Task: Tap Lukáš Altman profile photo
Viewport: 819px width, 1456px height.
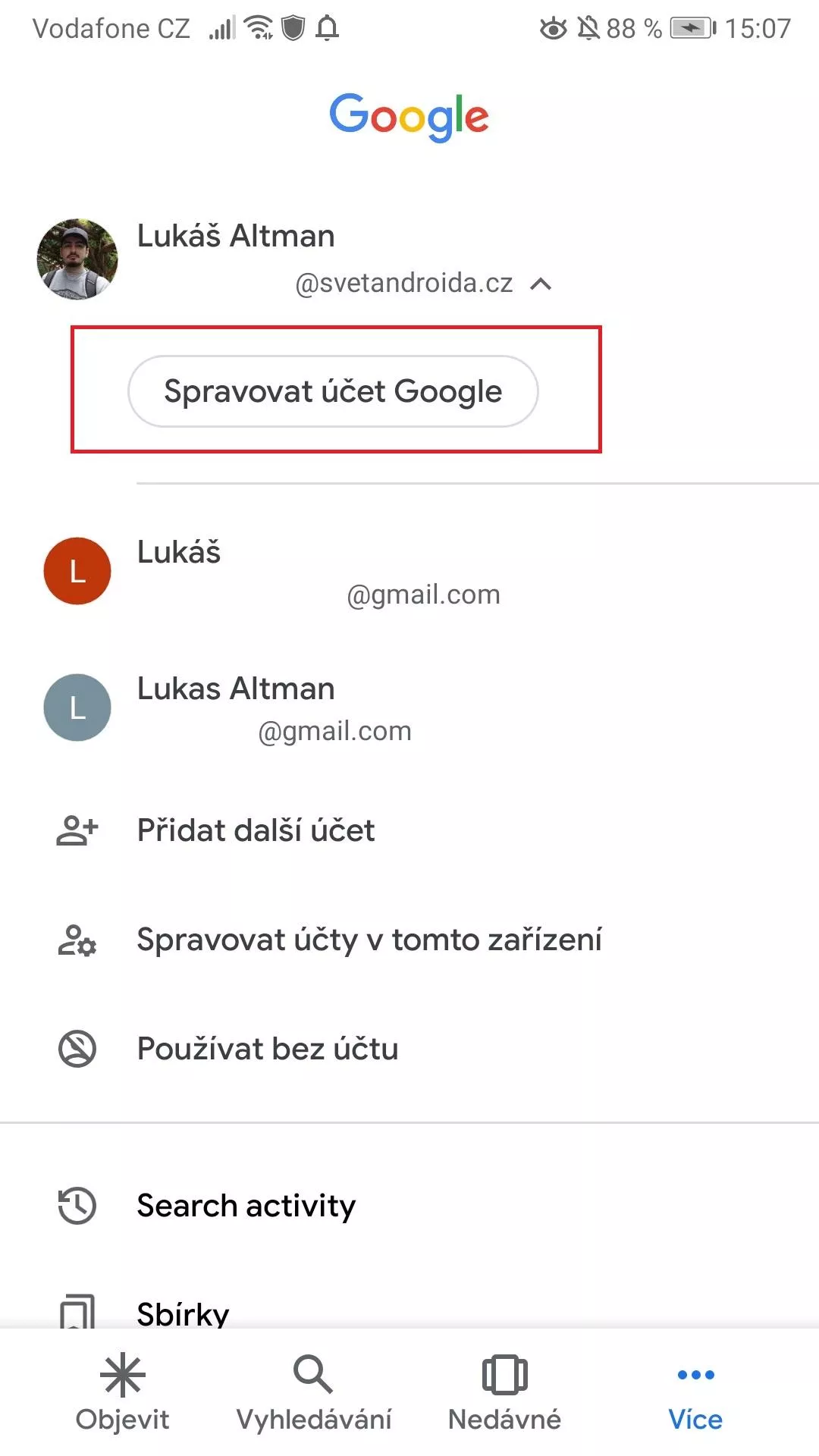Action: (77, 259)
